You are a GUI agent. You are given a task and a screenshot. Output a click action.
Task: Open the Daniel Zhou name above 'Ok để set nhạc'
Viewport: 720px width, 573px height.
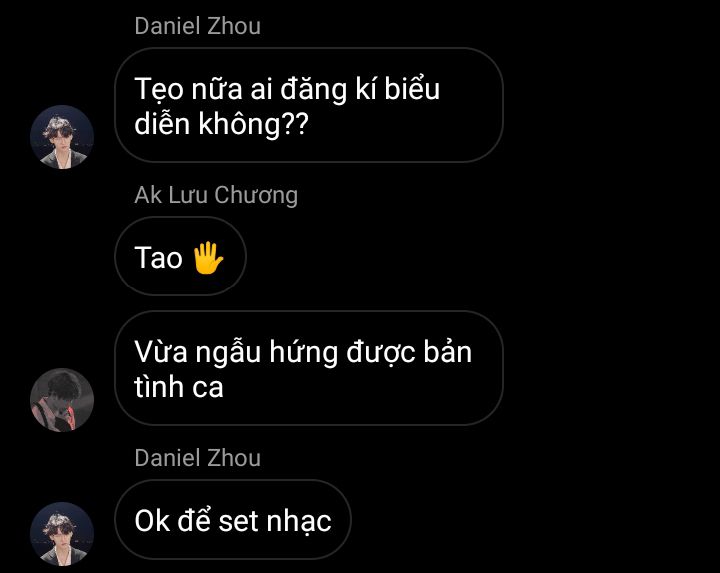197,458
